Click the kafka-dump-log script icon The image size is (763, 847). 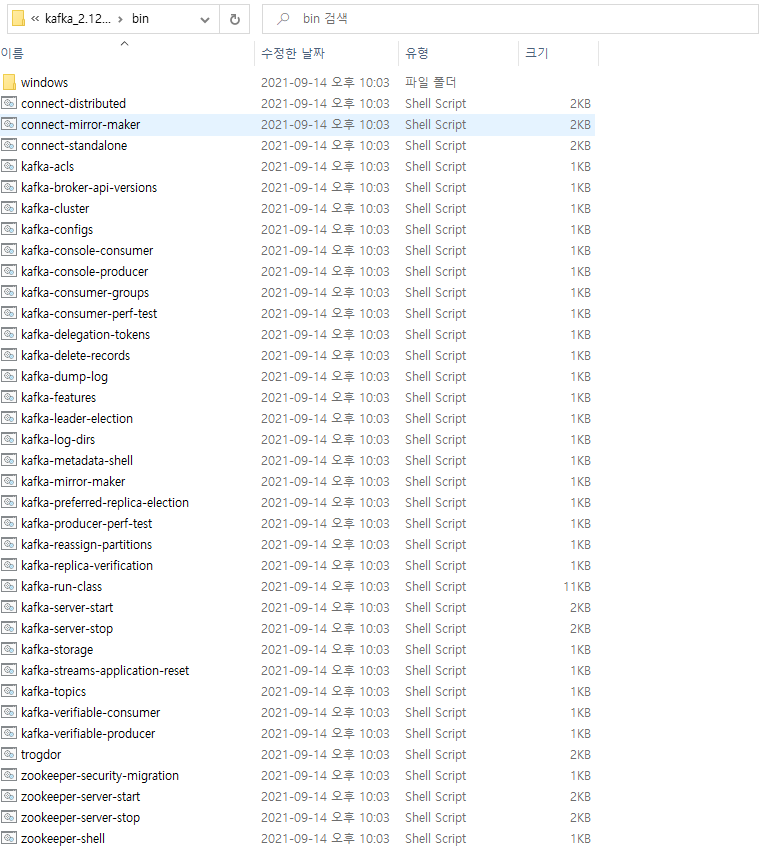[x=9, y=376]
